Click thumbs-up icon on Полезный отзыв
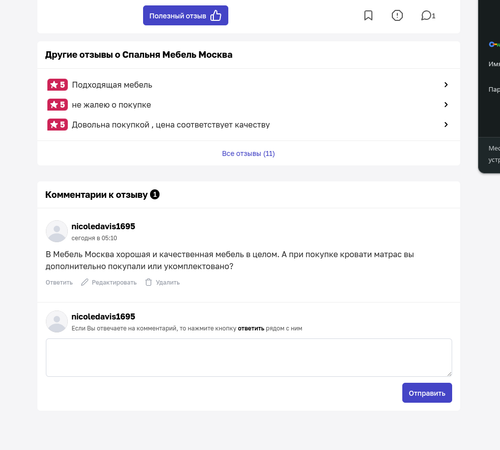 [x=216, y=15]
